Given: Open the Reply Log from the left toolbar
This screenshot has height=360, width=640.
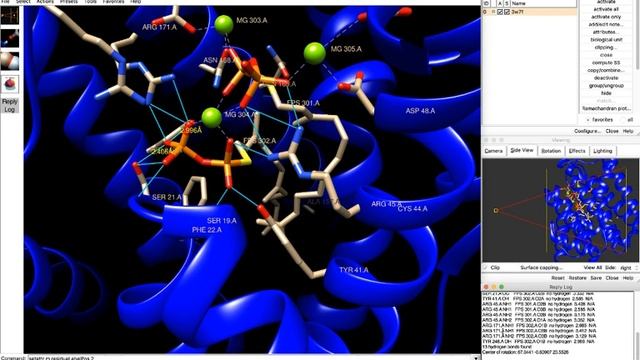Looking at the screenshot, I should coord(9,105).
